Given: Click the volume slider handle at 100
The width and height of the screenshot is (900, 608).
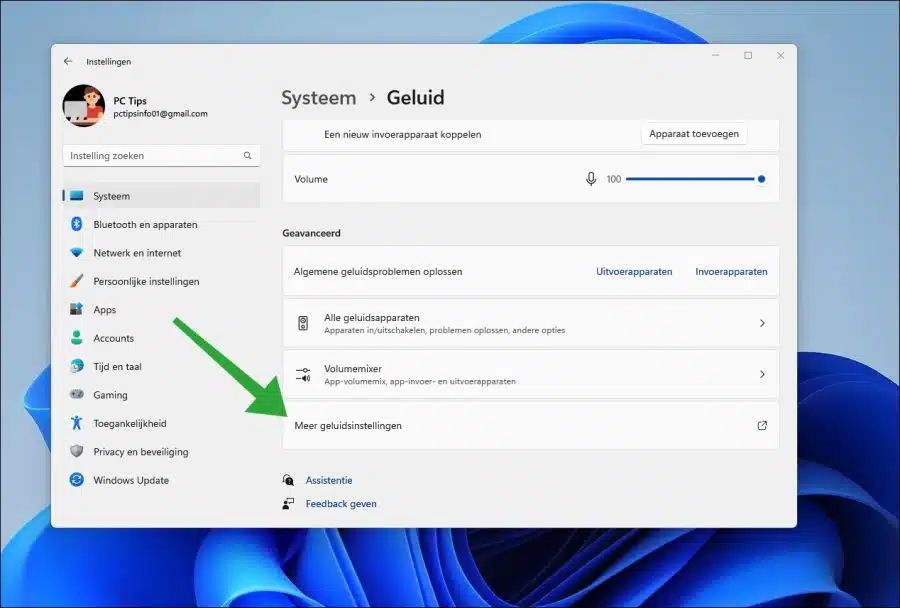Looking at the screenshot, I should [x=761, y=179].
